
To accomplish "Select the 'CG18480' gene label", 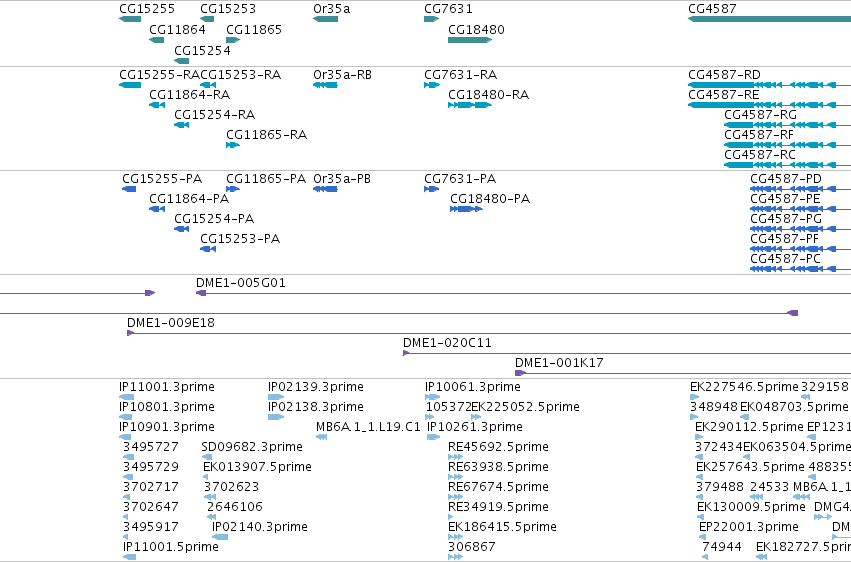I will click(x=477, y=29).
